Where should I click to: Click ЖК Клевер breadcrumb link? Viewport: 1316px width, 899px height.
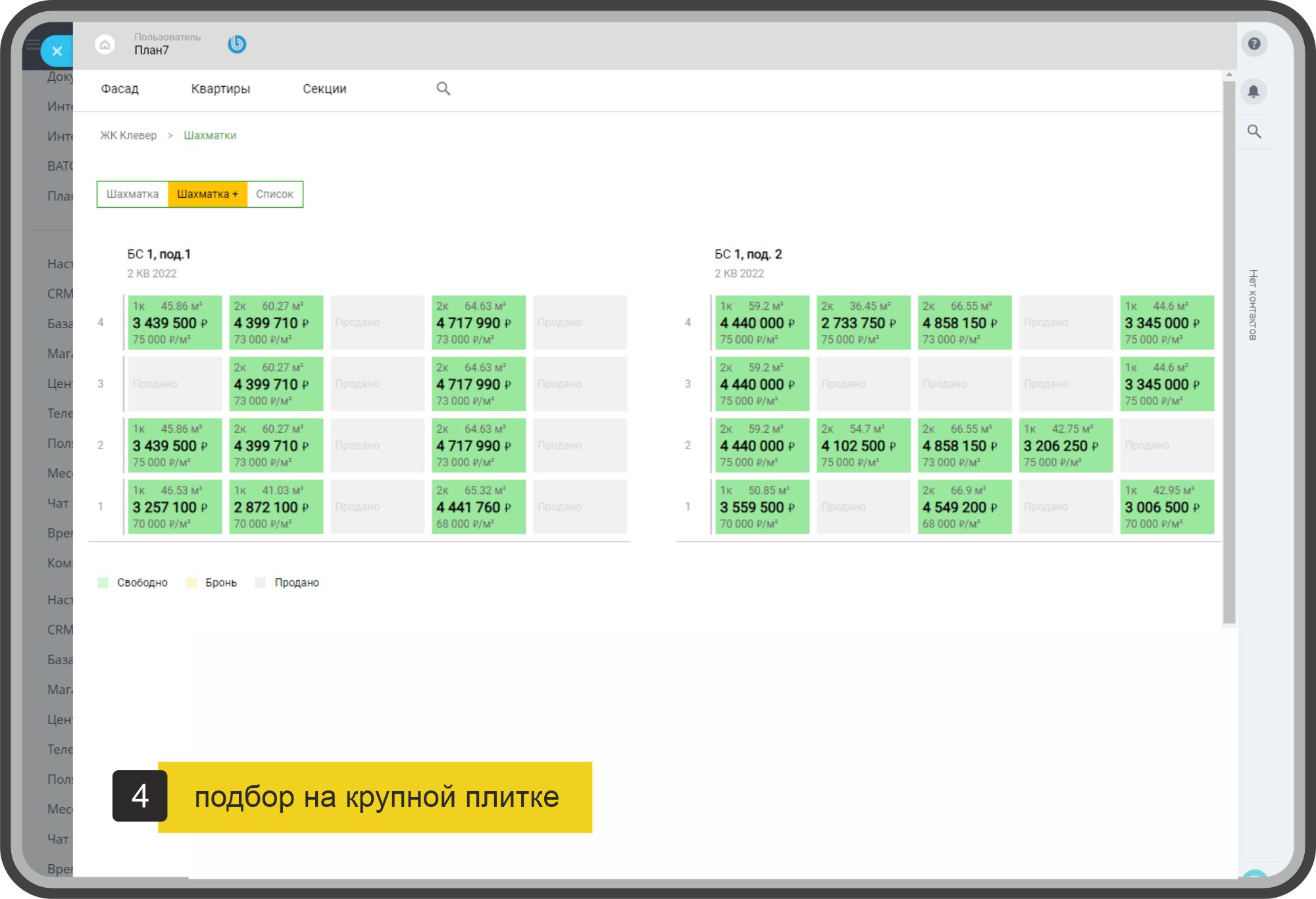pyautogui.click(x=128, y=135)
